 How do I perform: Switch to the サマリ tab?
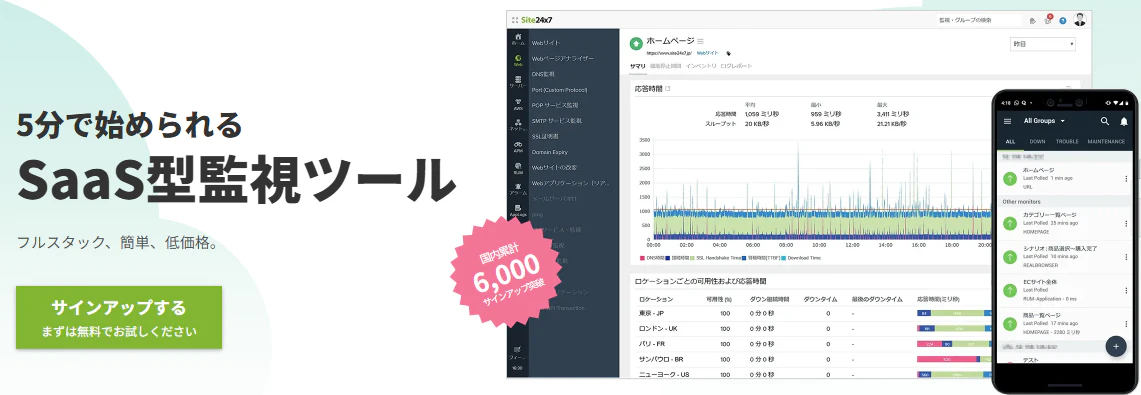click(637, 66)
